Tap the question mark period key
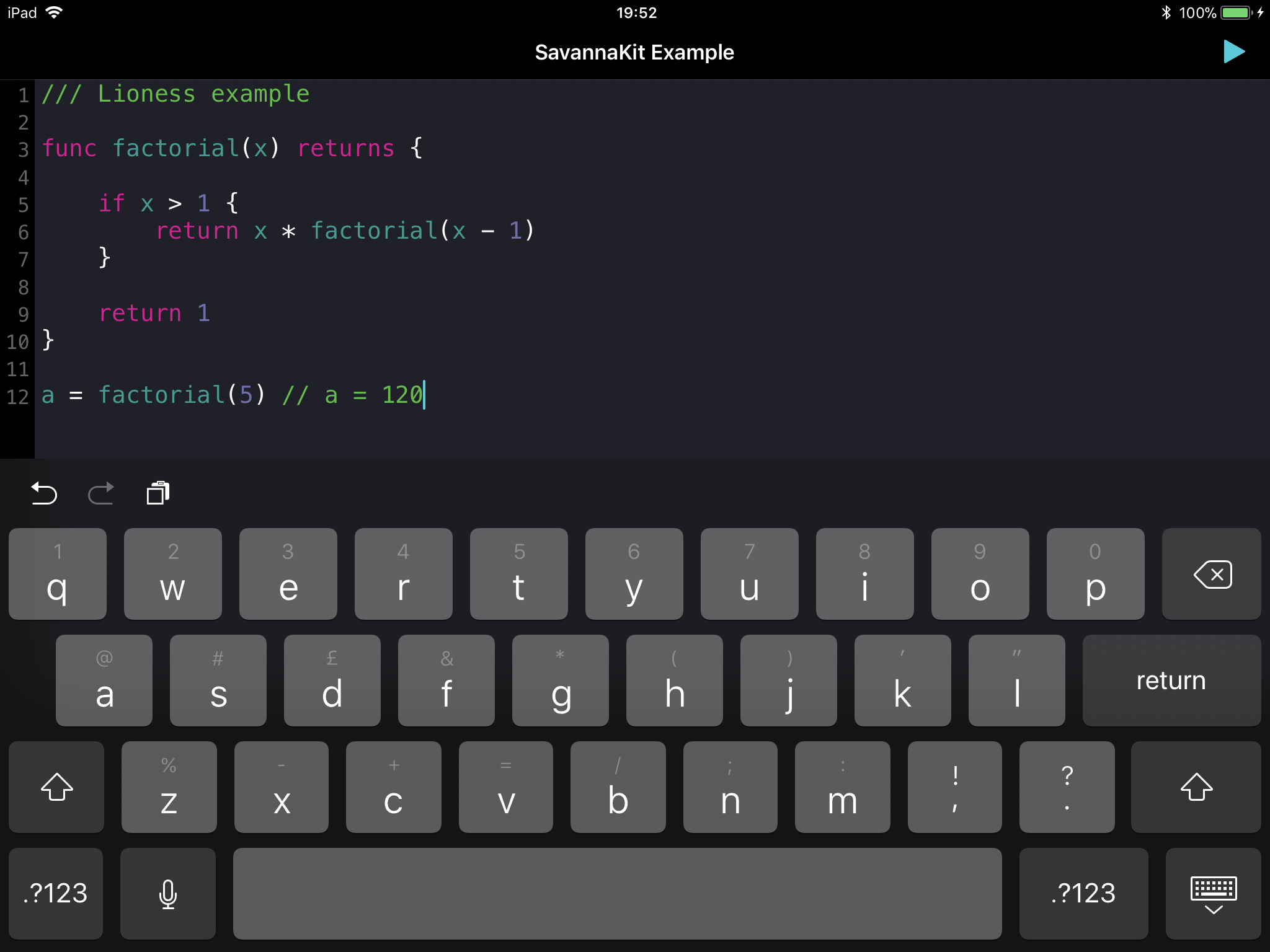Viewport: 1270px width, 952px height. tap(1067, 787)
